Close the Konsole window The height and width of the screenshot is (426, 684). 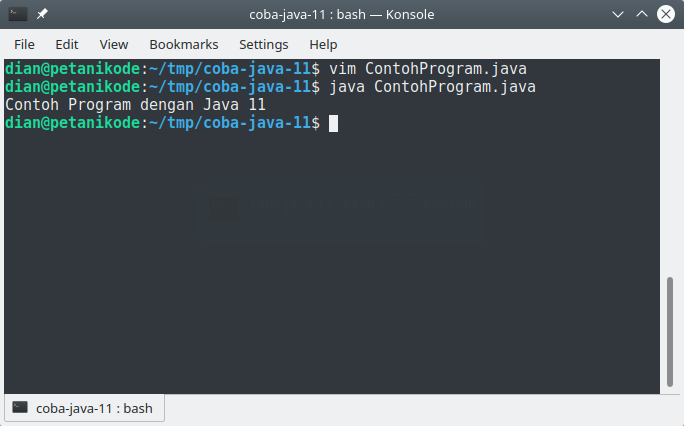tap(666, 14)
